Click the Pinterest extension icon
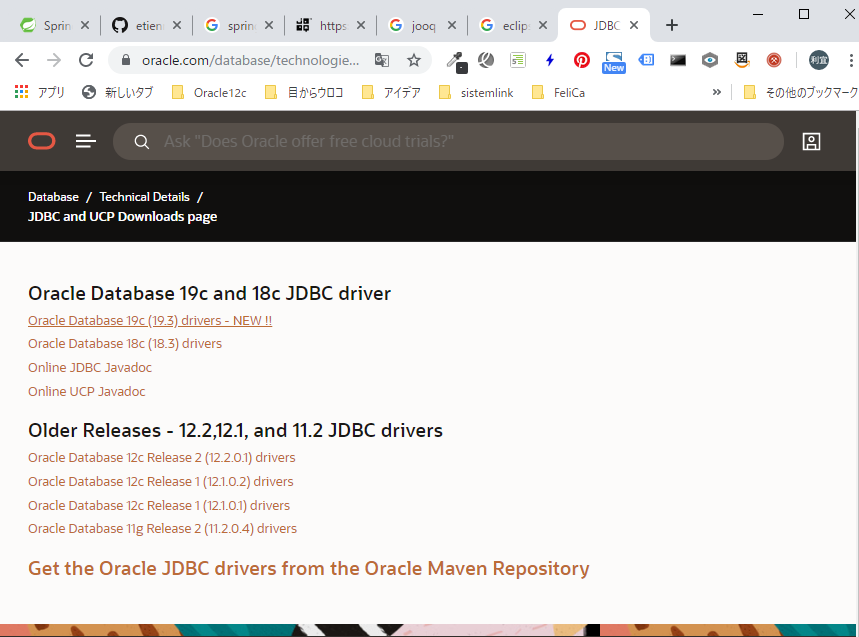 (582, 60)
